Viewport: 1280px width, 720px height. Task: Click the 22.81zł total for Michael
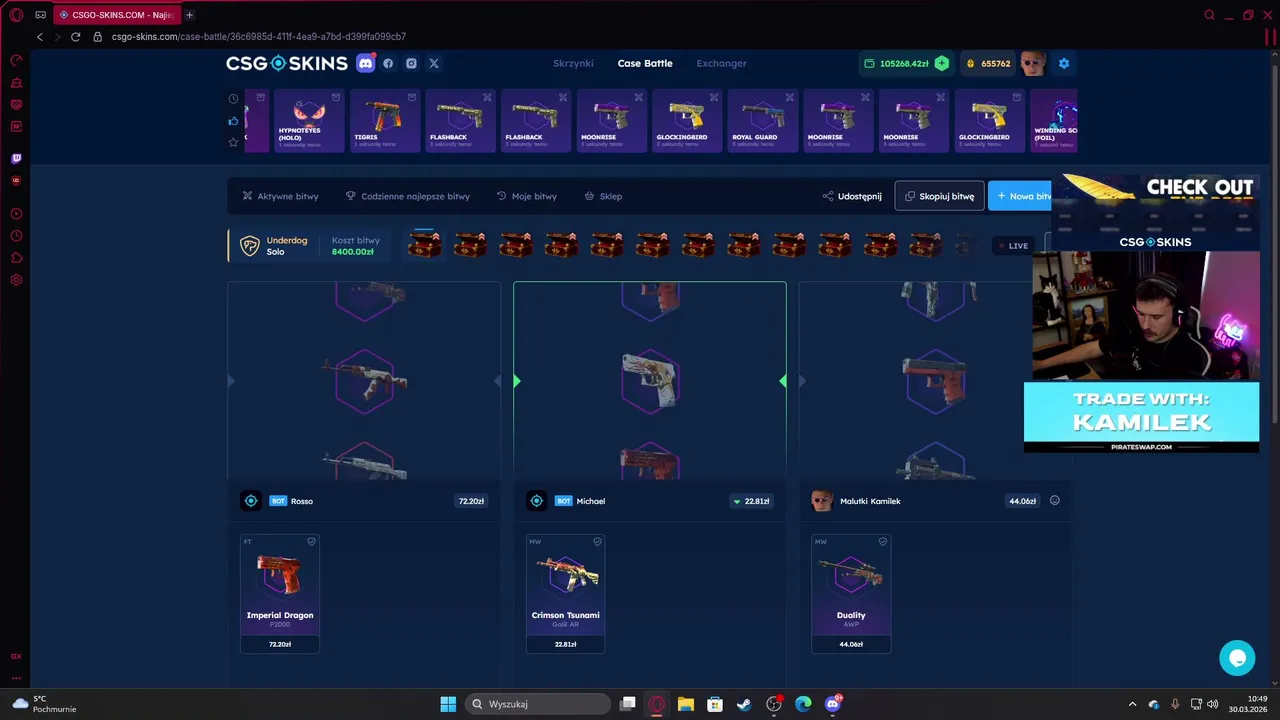pyautogui.click(x=751, y=501)
